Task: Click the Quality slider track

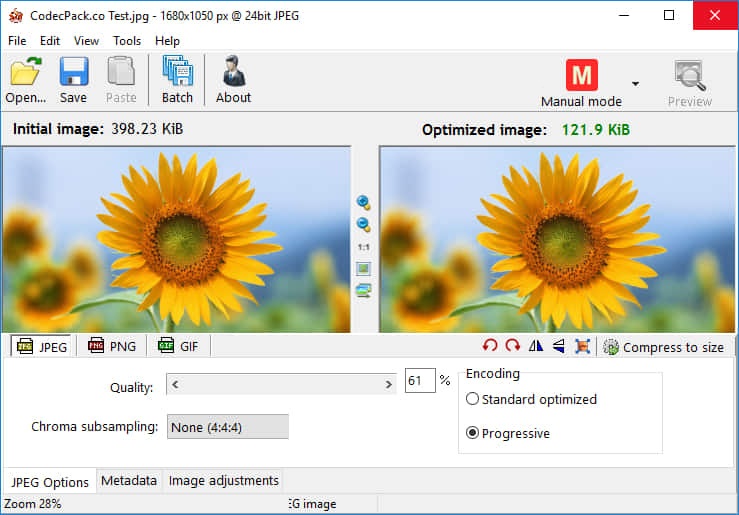Action: click(281, 384)
